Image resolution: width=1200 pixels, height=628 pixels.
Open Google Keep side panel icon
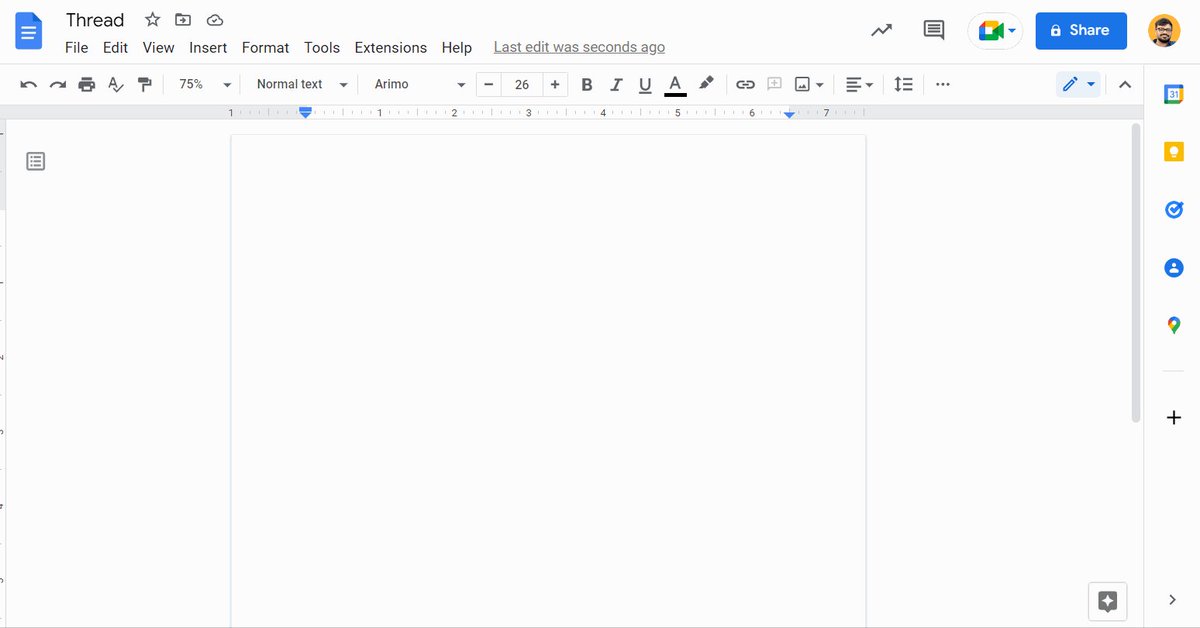coord(1174,152)
